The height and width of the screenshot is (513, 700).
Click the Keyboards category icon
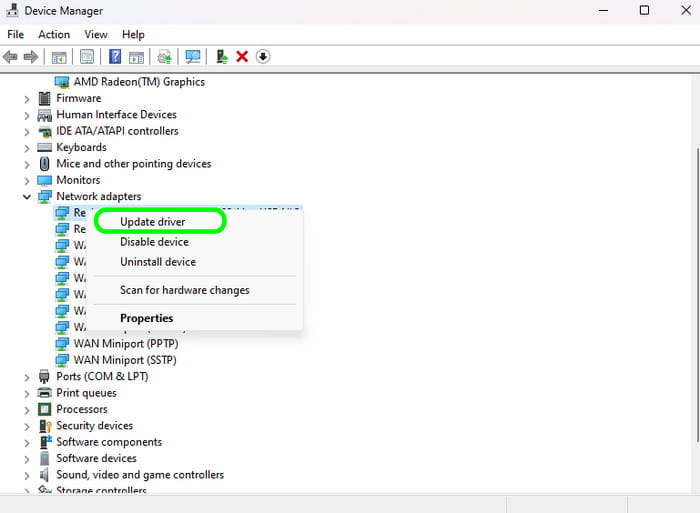pyautogui.click(x=44, y=147)
